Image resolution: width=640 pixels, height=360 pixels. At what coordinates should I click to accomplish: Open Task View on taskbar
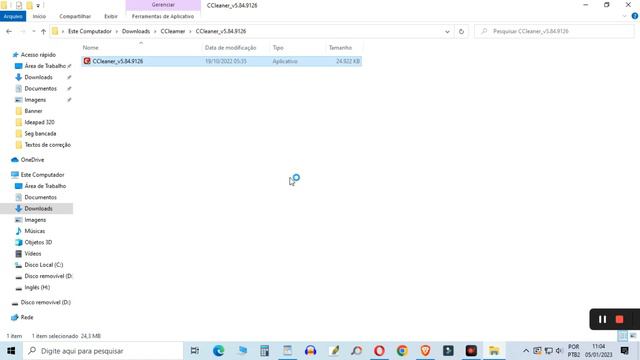(195, 351)
